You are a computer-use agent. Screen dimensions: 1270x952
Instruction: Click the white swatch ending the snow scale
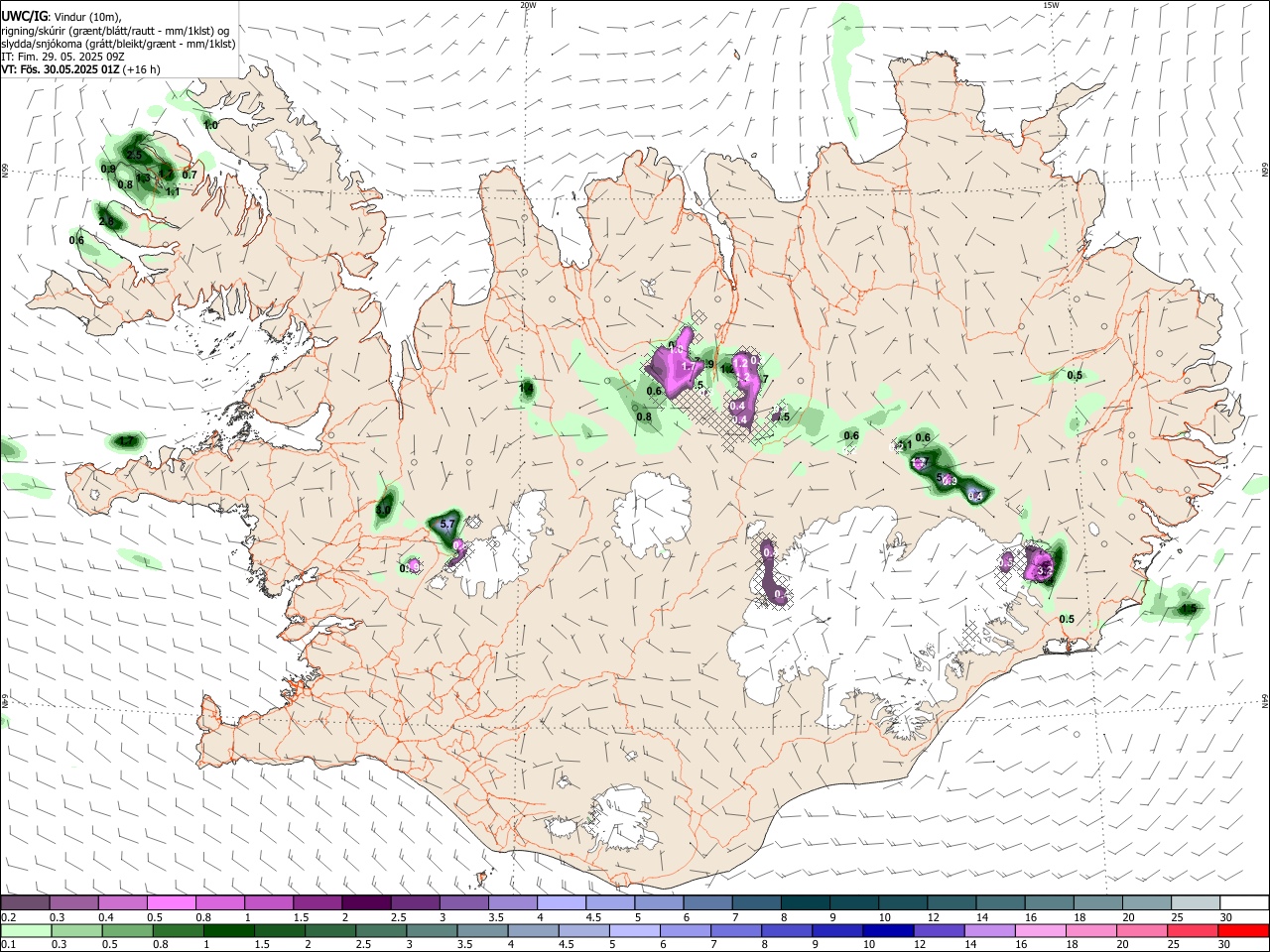[1243, 903]
